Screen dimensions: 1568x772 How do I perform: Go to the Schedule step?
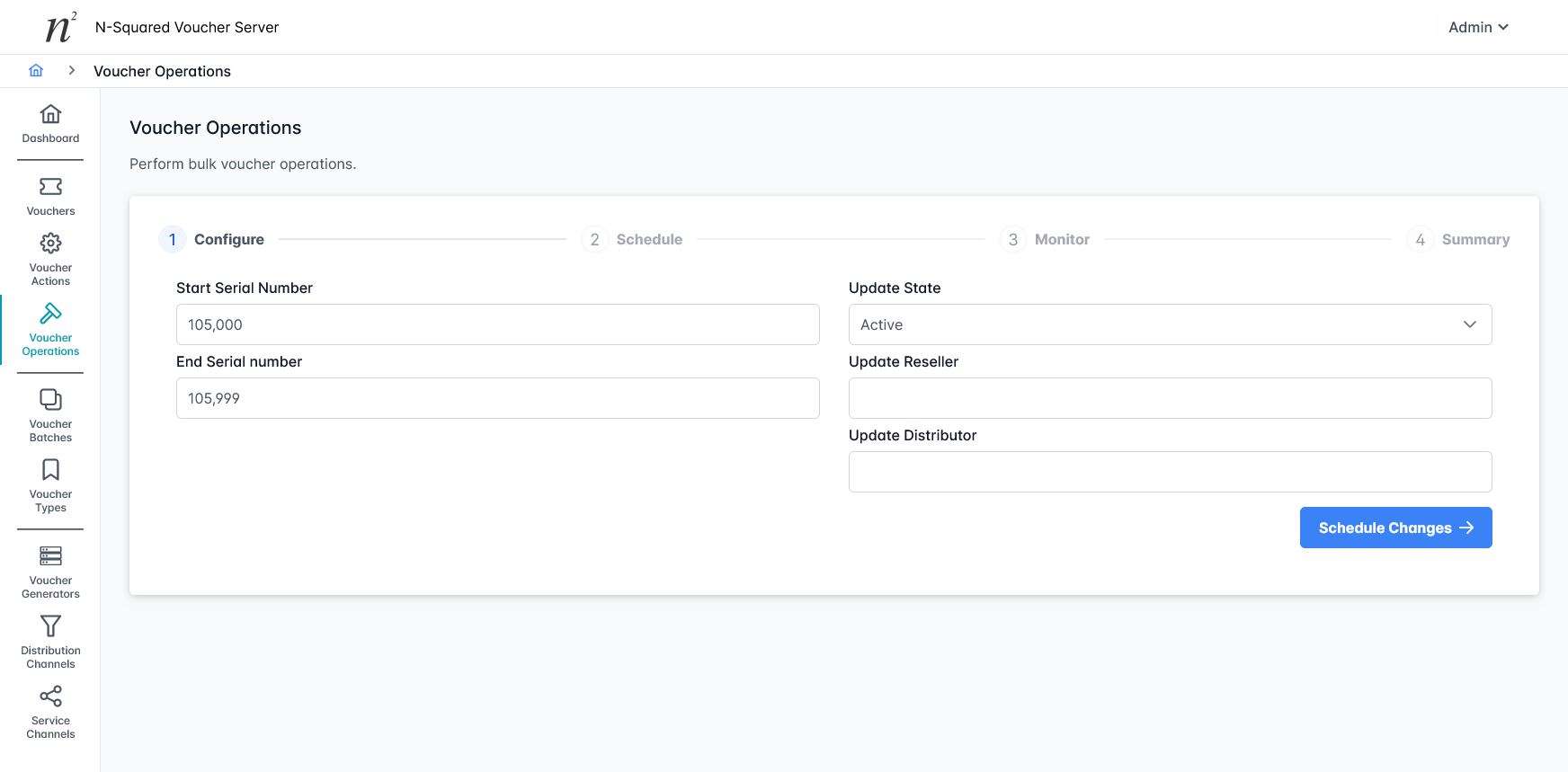coord(632,240)
